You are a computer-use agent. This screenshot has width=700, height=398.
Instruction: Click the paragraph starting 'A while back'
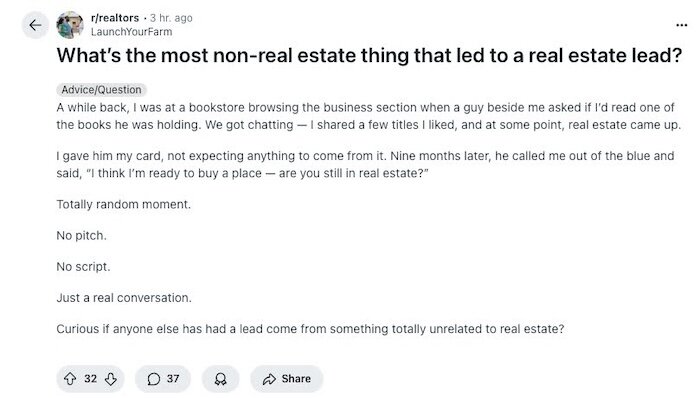click(369, 116)
